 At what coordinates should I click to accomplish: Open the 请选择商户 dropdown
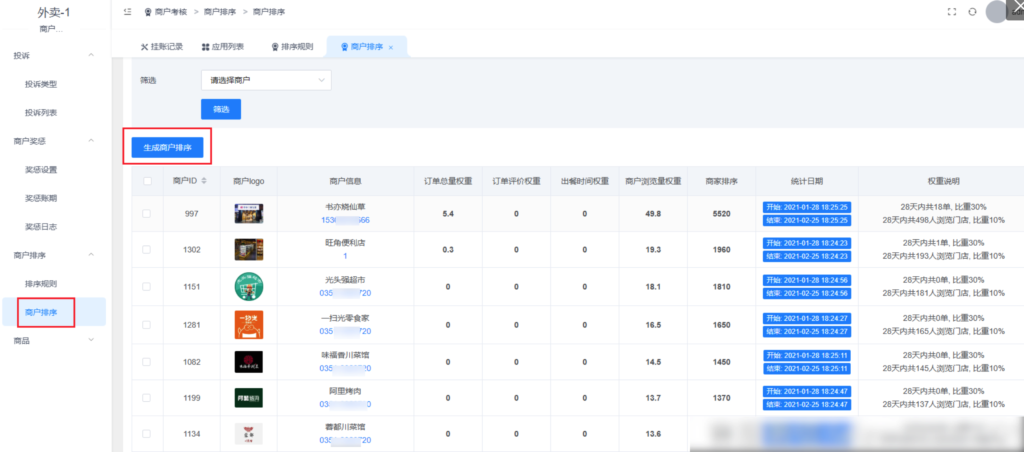coord(266,80)
